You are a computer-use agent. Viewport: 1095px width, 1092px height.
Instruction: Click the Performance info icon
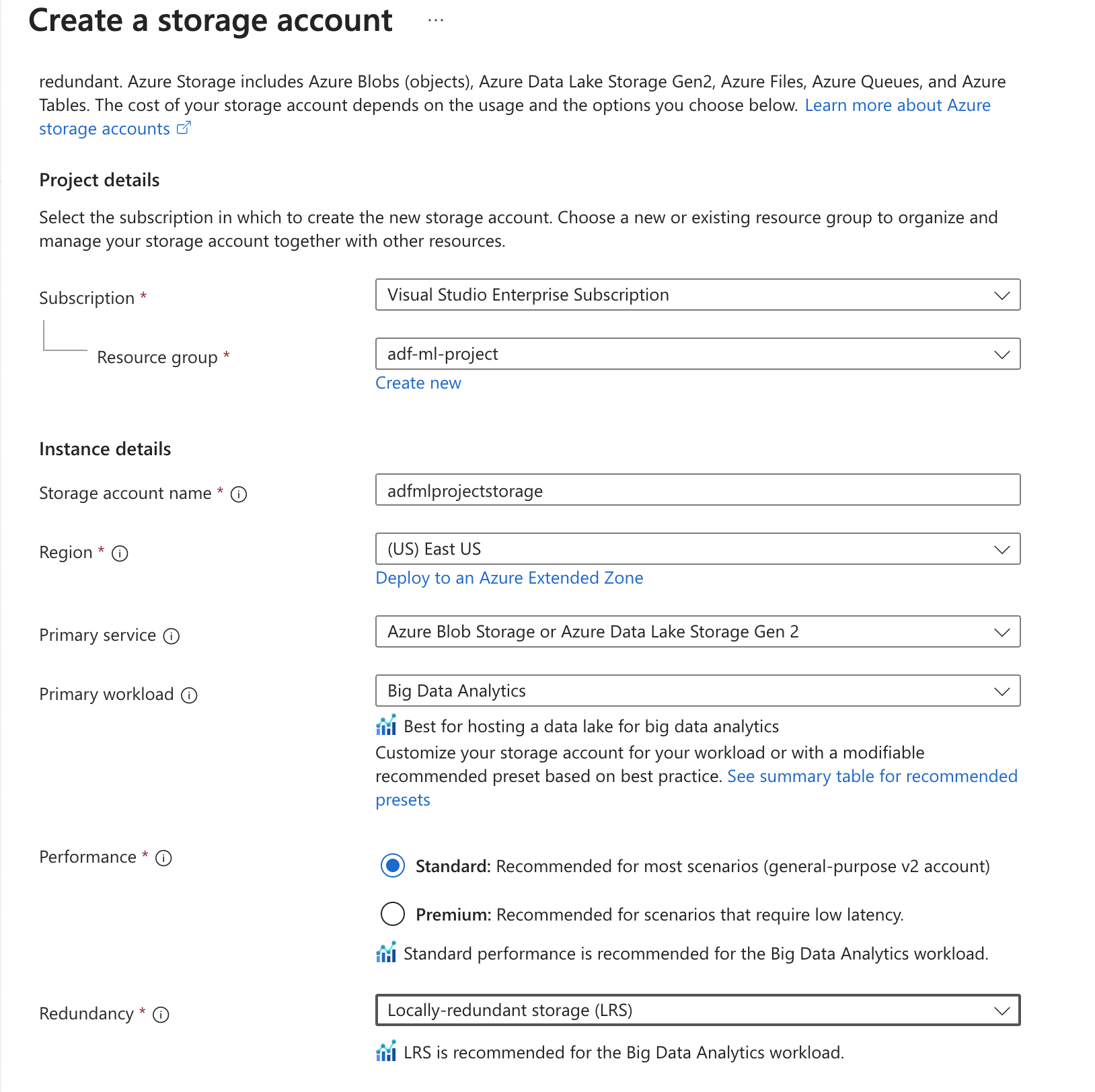coord(163,858)
